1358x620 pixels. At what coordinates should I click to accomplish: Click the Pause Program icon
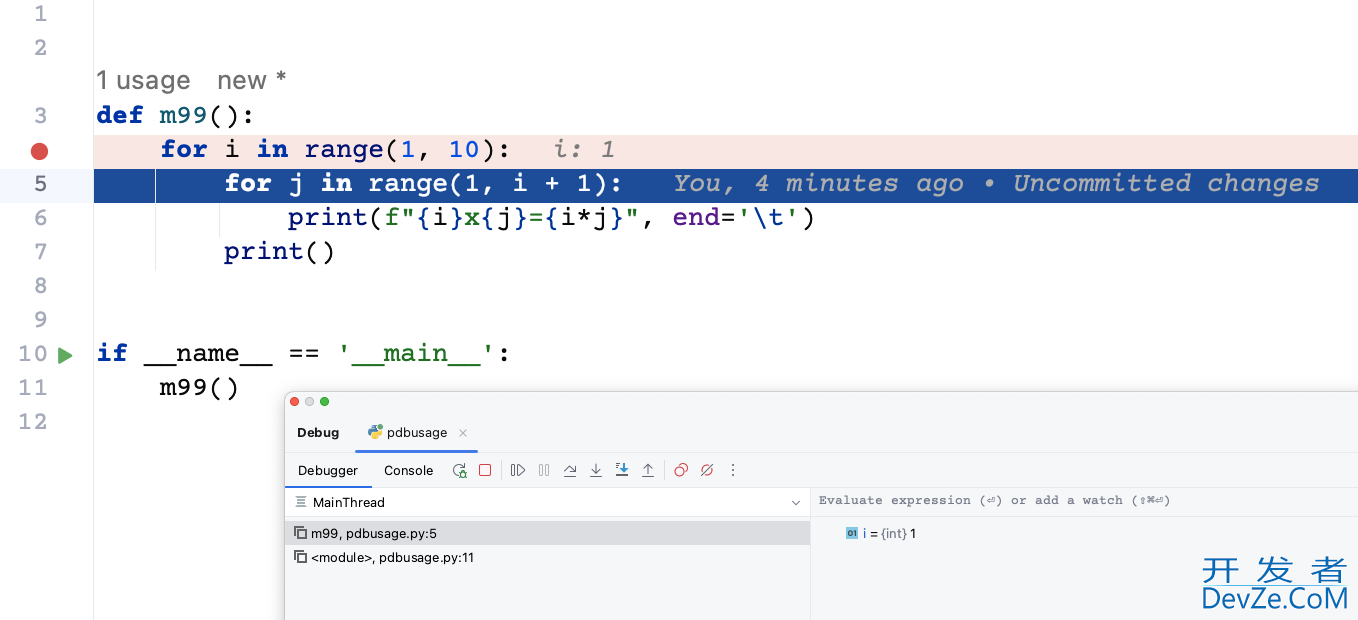[544, 470]
